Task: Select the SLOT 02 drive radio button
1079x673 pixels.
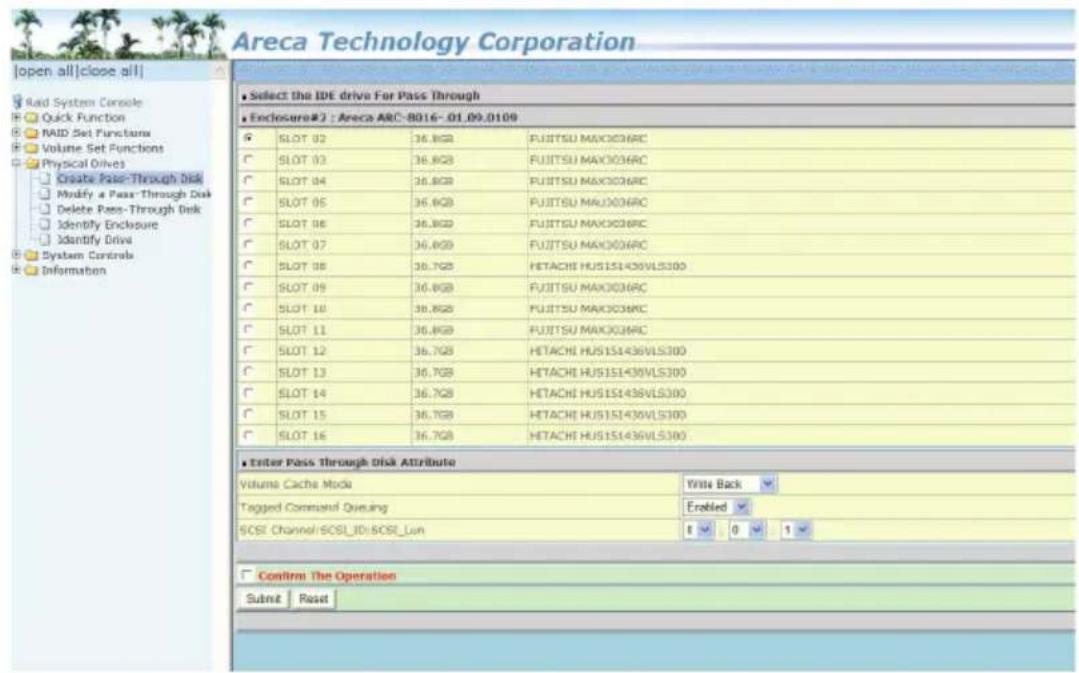Action: pos(248,138)
